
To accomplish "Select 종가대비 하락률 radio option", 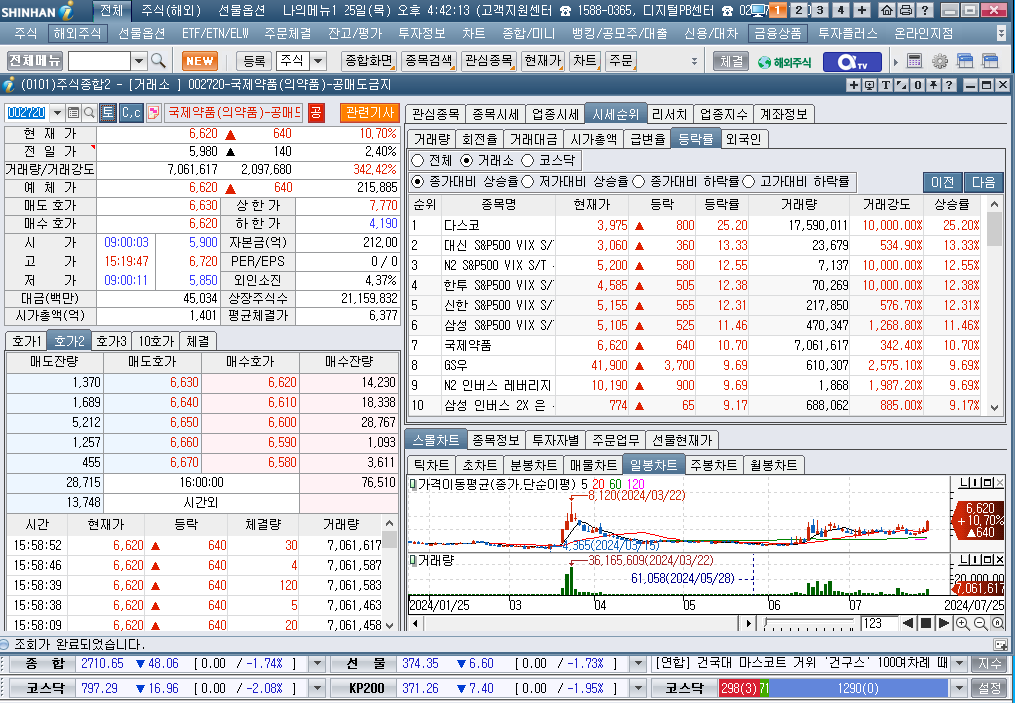I will tap(638, 182).
